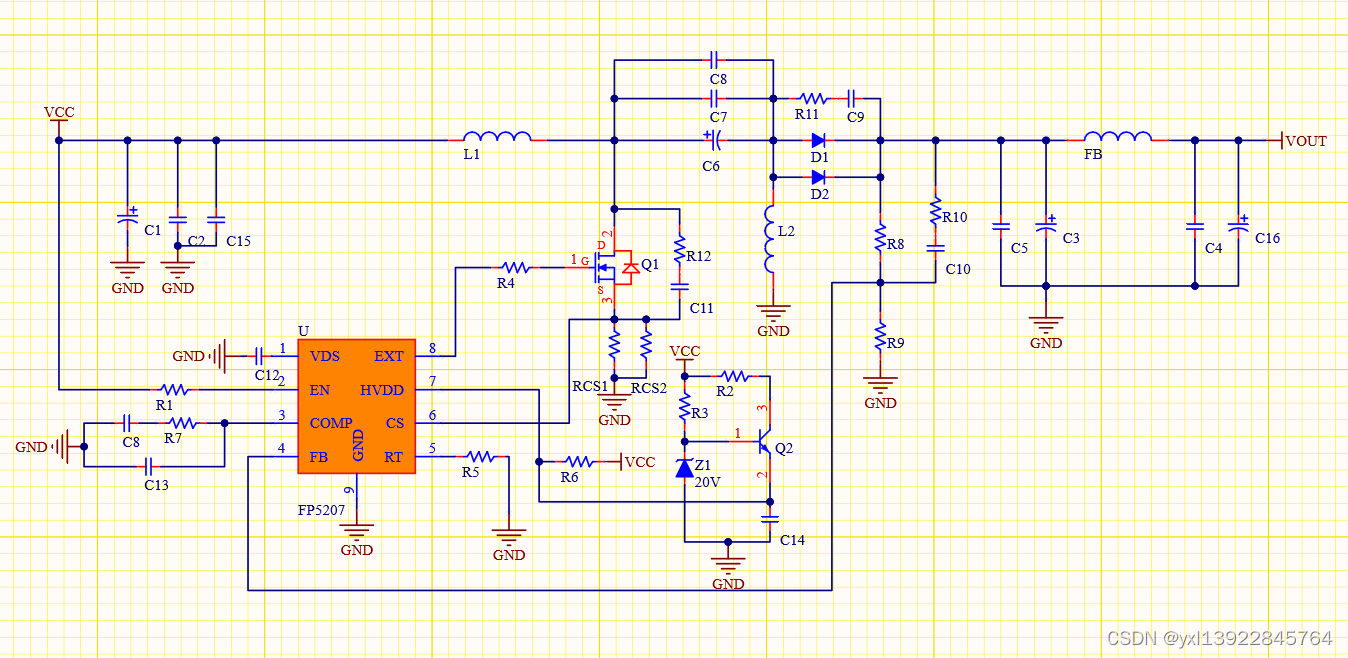The height and width of the screenshot is (658, 1348).
Task: Select the R3 resistor symbol
Action: 685,408
